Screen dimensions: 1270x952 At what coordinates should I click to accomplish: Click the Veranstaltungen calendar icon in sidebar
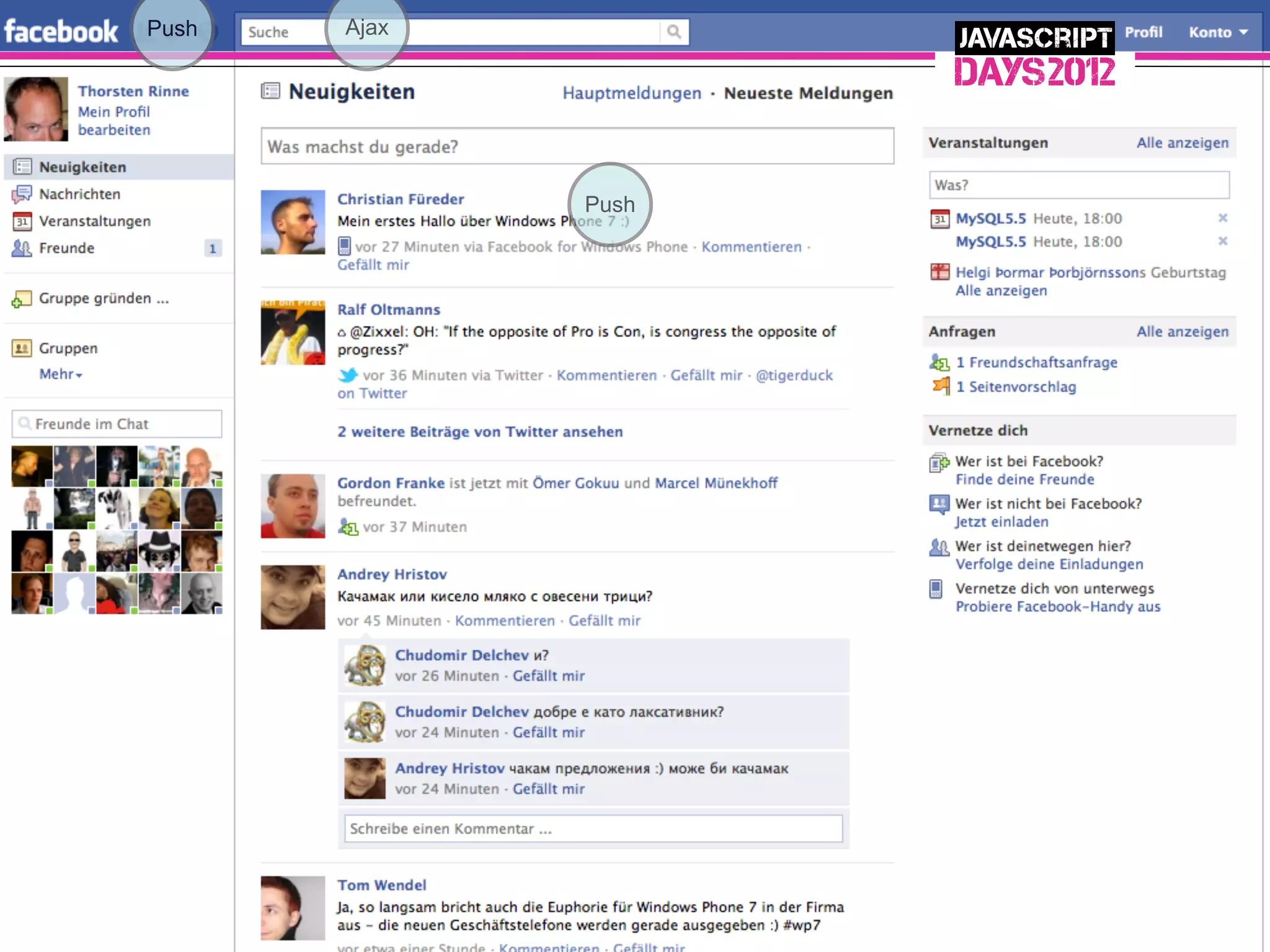click(22, 221)
